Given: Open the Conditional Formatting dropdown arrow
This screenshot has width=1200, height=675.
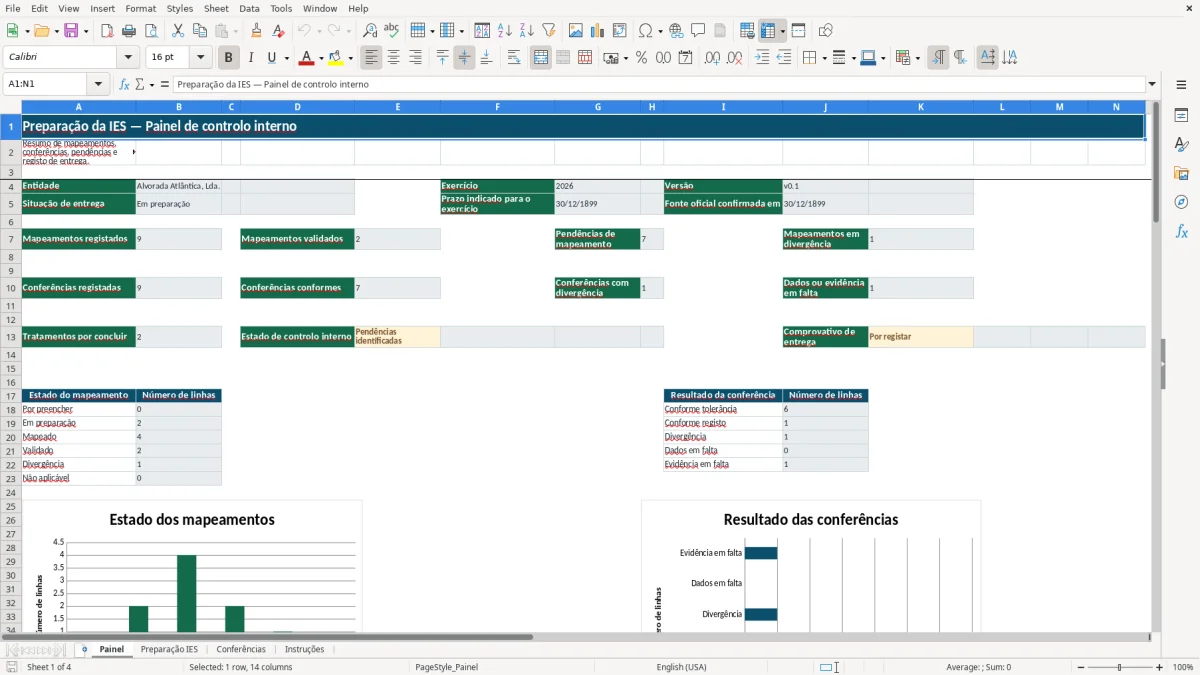Looking at the screenshot, I should [917, 58].
